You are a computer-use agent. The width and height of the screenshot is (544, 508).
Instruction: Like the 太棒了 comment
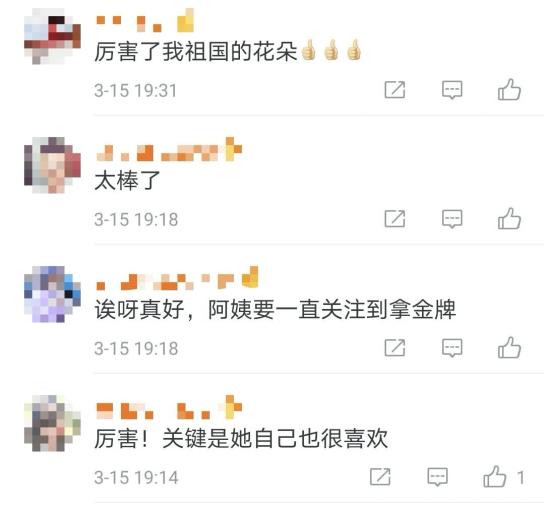click(x=509, y=219)
